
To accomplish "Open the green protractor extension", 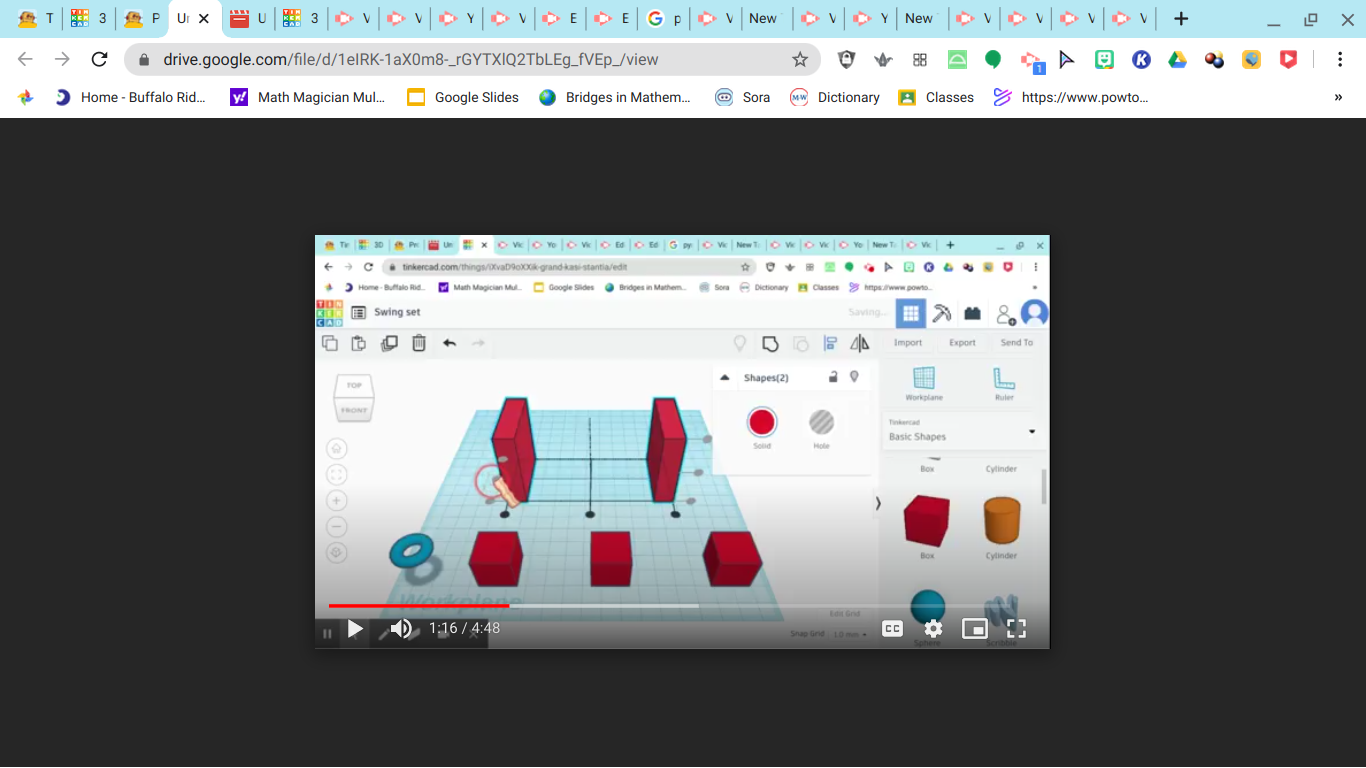I will pyautogui.click(x=957, y=59).
